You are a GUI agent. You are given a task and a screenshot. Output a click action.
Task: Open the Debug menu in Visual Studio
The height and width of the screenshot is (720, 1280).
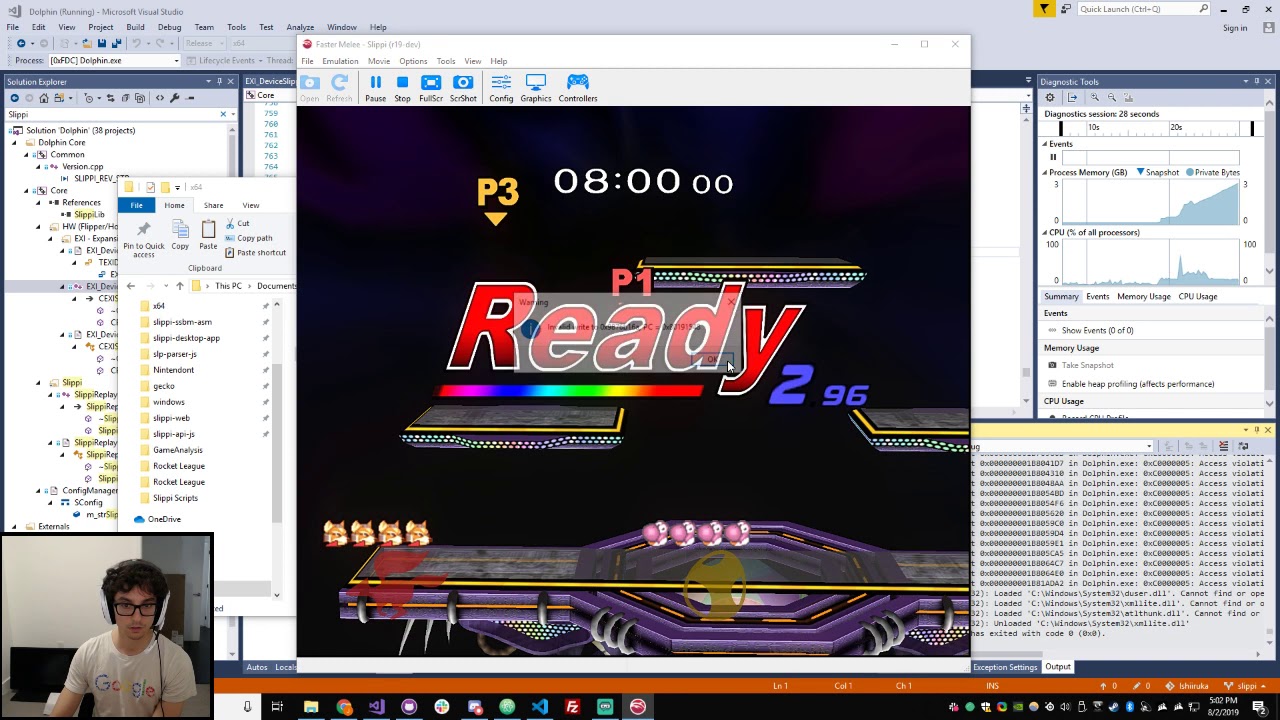[x=169, y=27]
